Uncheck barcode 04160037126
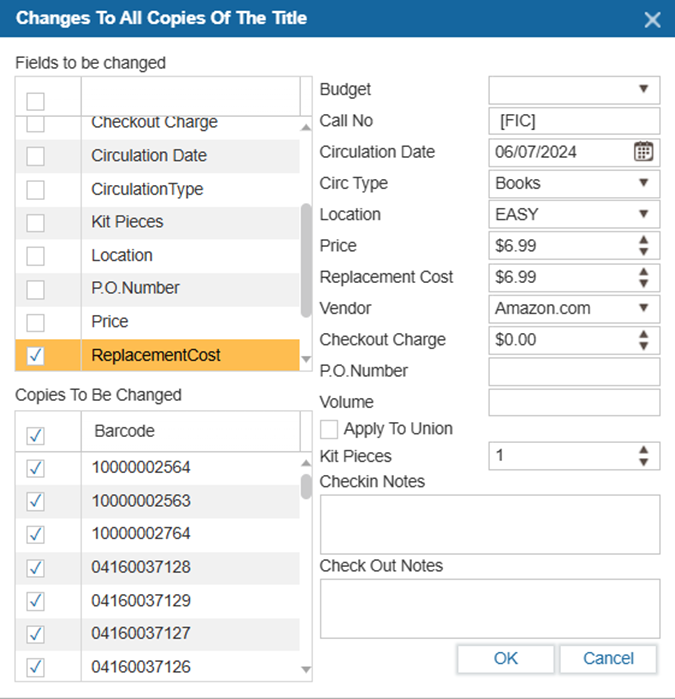The width and height of the screenshot is (675, 699). (35, 667)
